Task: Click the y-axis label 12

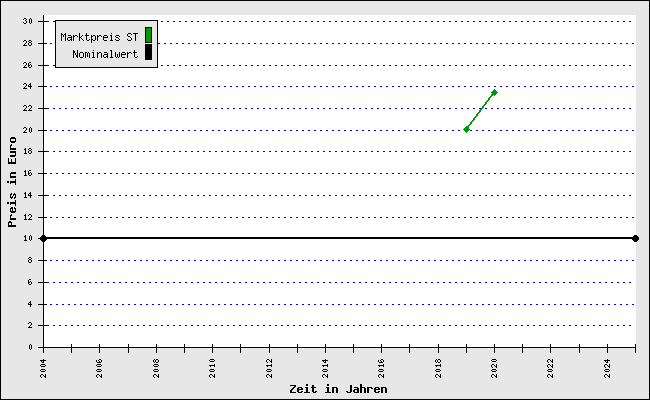Action: (28, 217)
